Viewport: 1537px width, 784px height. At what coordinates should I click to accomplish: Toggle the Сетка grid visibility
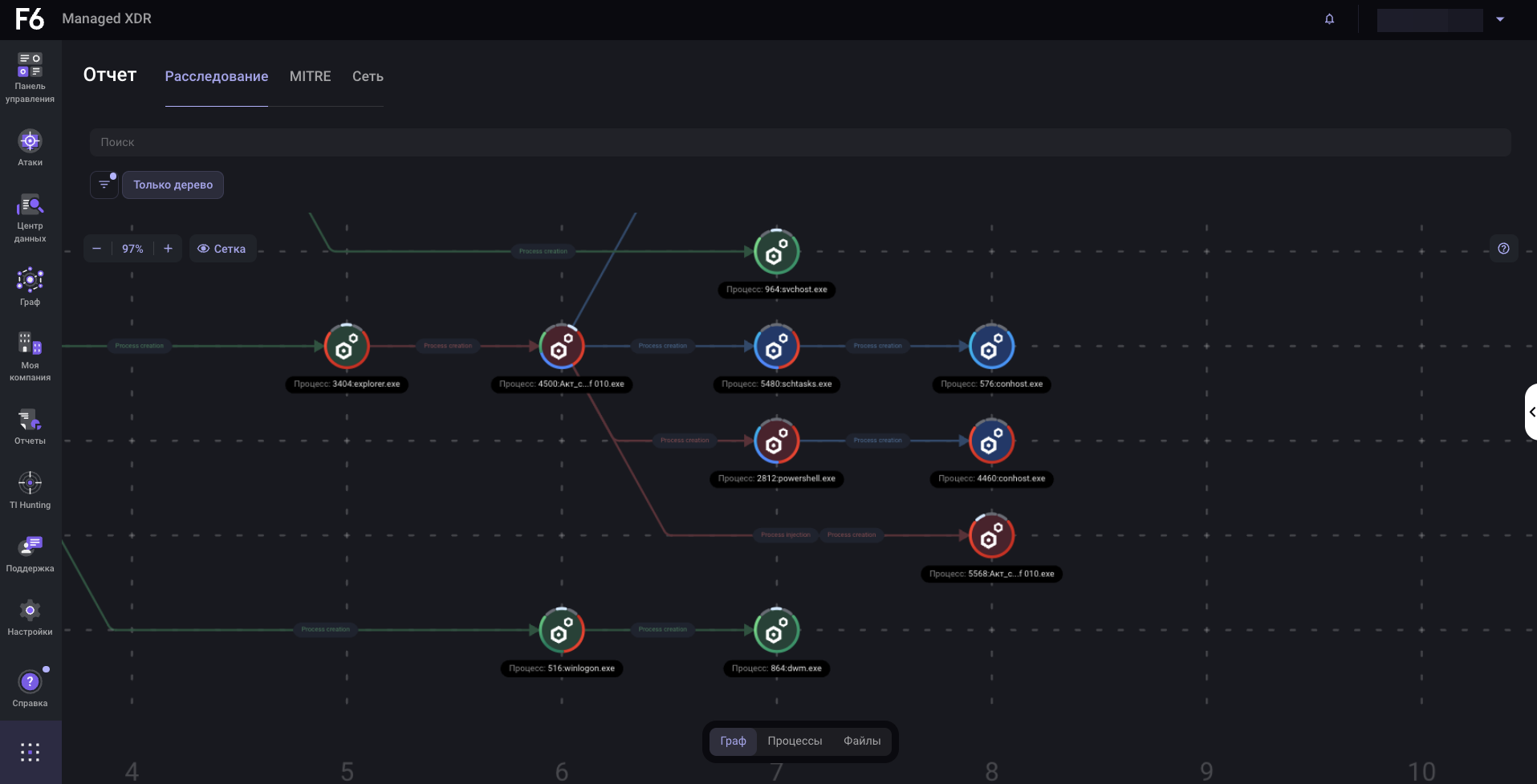tap(222, 249)
